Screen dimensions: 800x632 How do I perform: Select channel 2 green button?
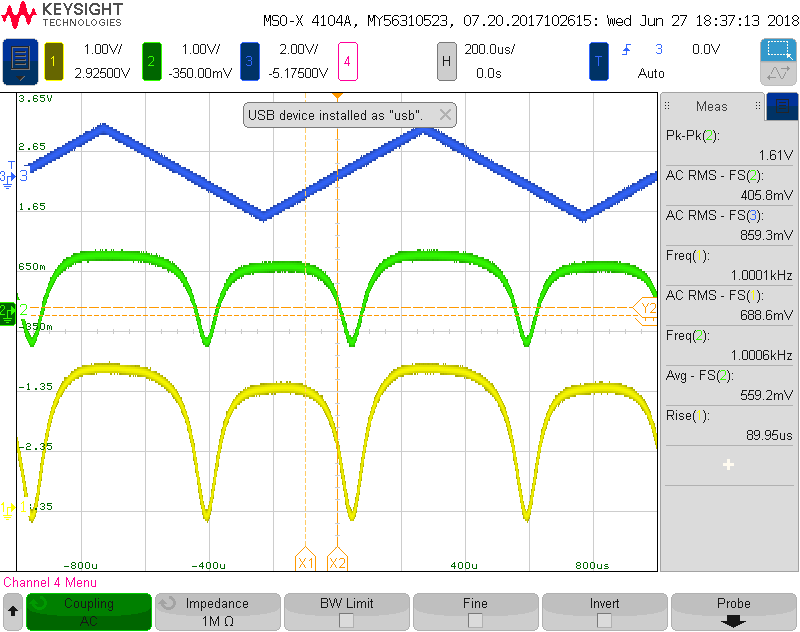coord(152,62)
